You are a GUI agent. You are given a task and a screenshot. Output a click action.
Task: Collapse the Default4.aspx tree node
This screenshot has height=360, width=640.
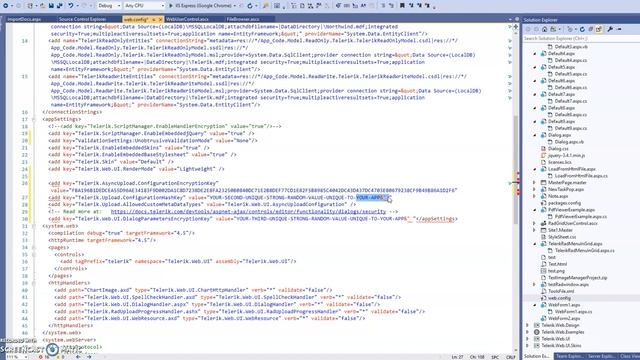[535, 53]
